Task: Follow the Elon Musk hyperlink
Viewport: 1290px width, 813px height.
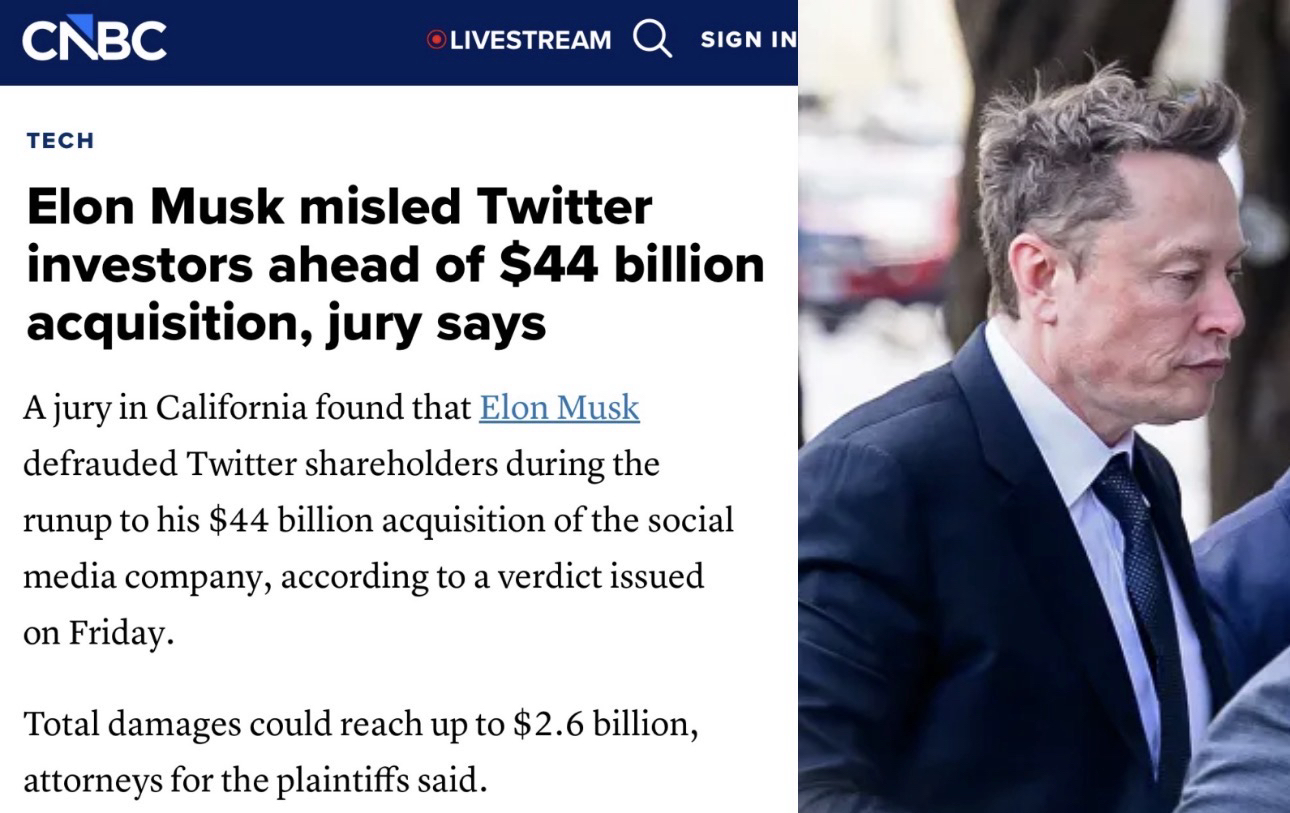Action: (559, 408)
